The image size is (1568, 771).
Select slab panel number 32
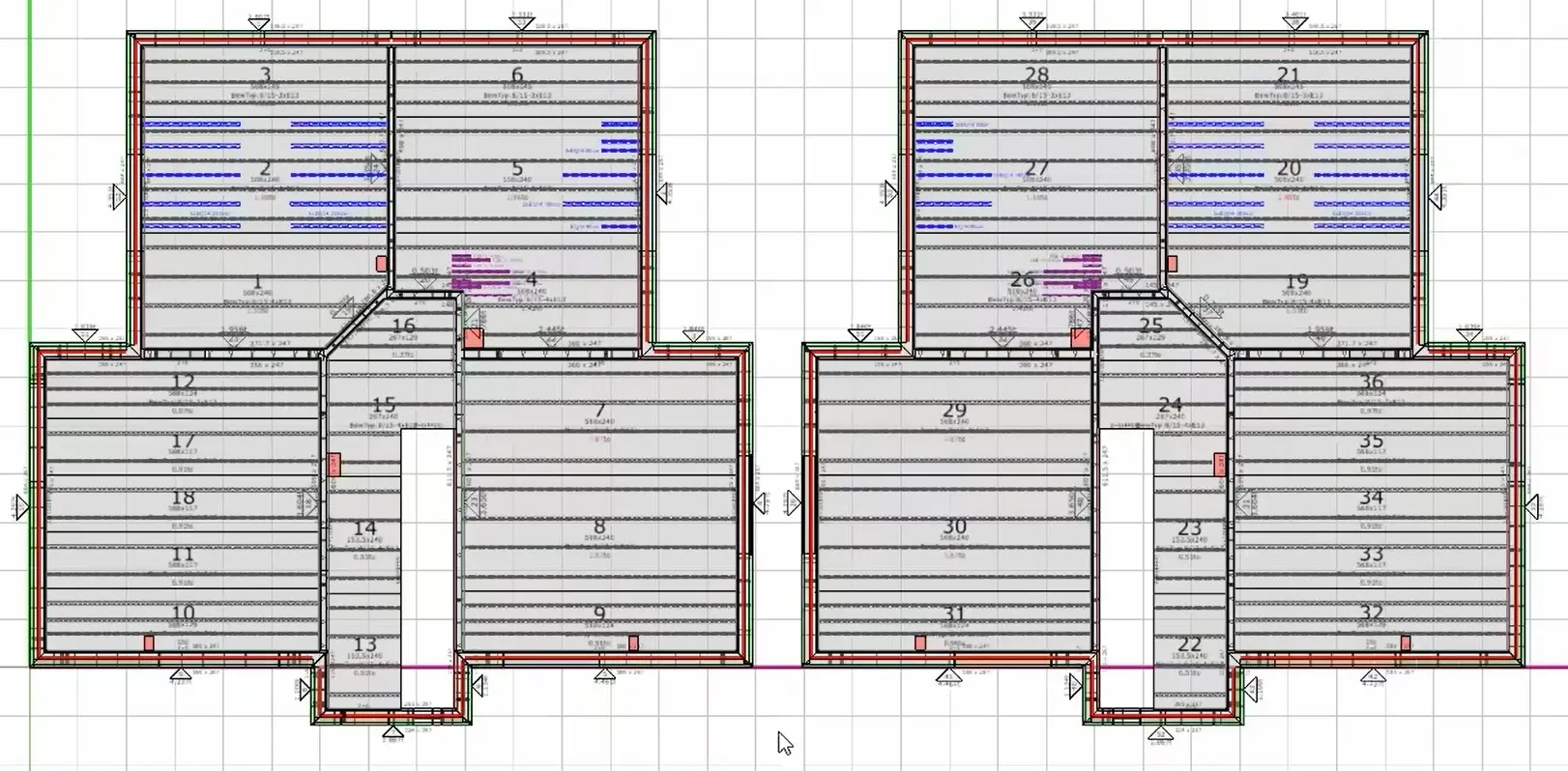click(1371, 613)
